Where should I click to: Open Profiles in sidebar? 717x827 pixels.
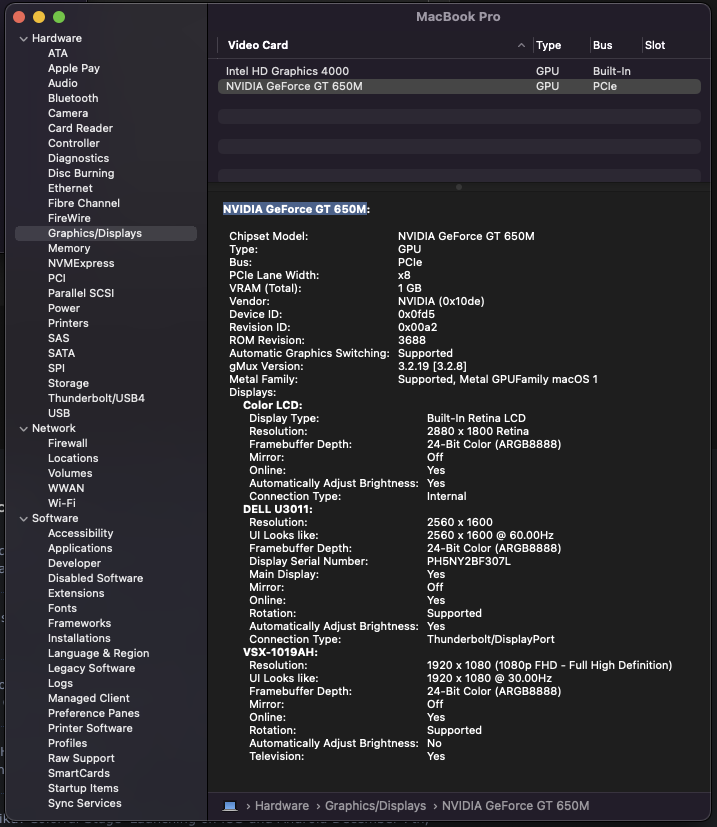point(68,744)
